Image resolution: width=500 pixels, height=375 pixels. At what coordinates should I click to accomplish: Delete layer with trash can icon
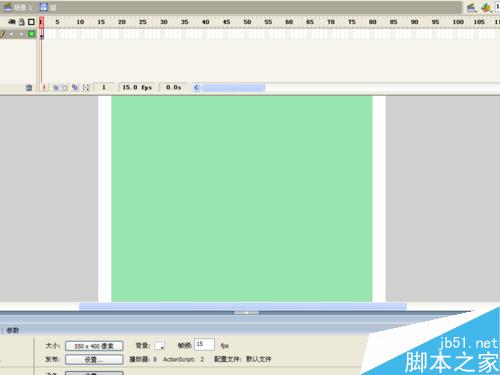tap(29, 87)
